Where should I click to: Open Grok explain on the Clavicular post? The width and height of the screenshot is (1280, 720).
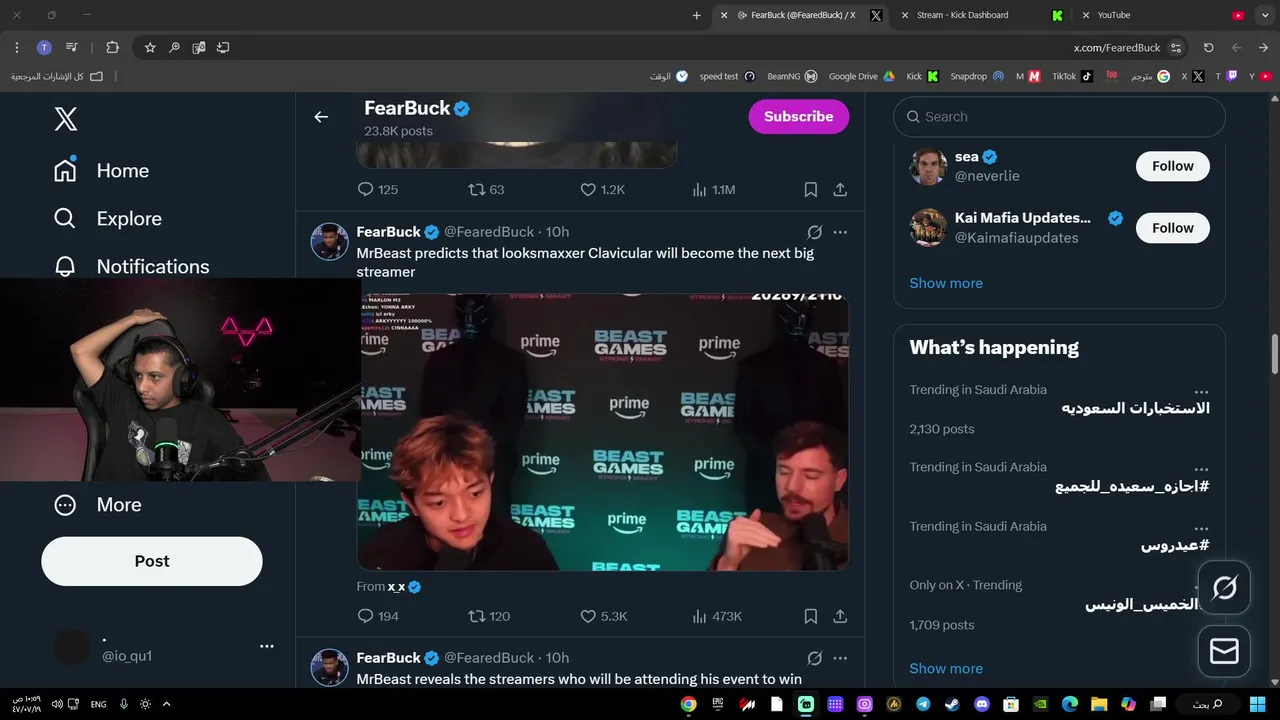tap(814, 232)
